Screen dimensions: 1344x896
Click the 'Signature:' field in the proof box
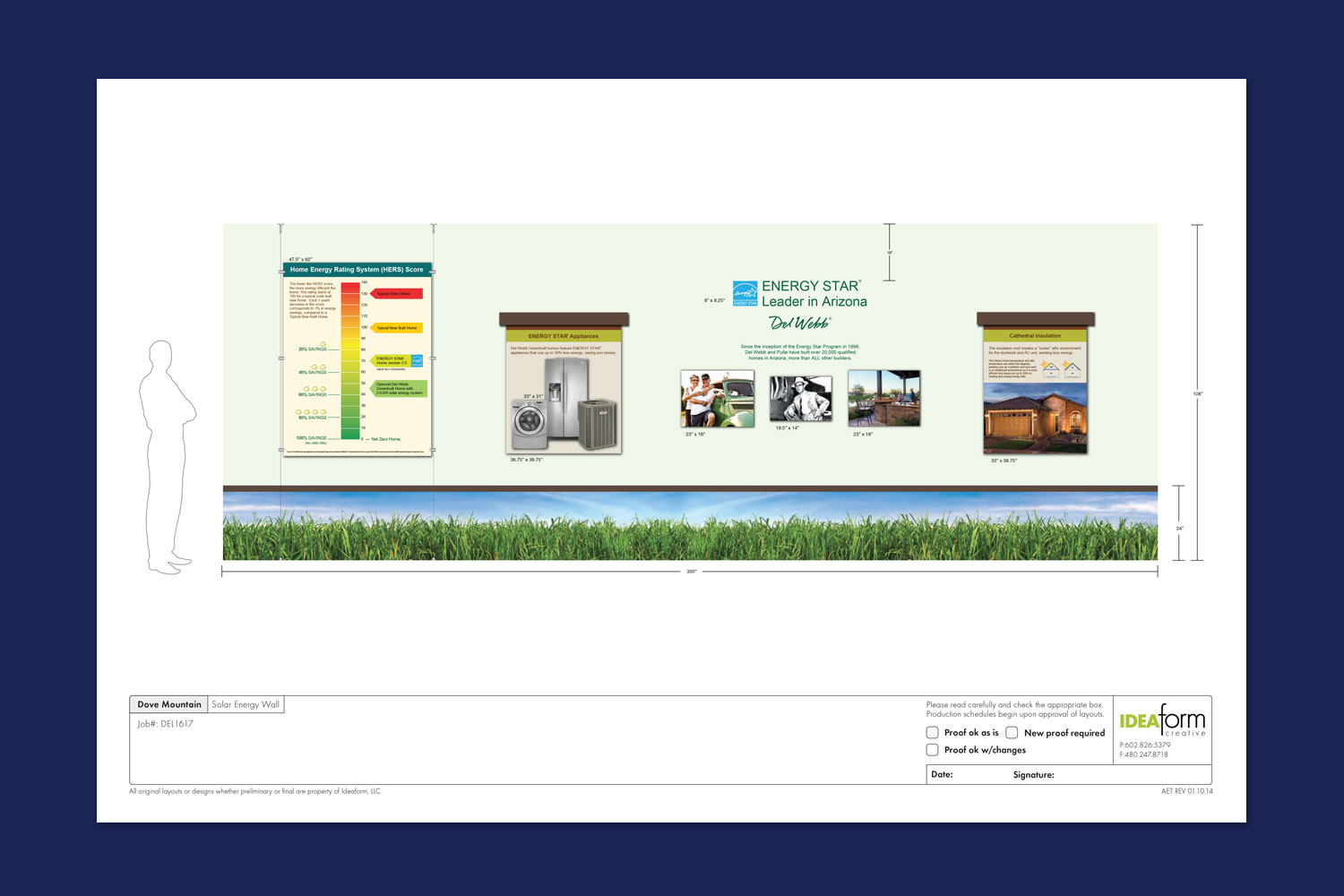pos(1033,774)
